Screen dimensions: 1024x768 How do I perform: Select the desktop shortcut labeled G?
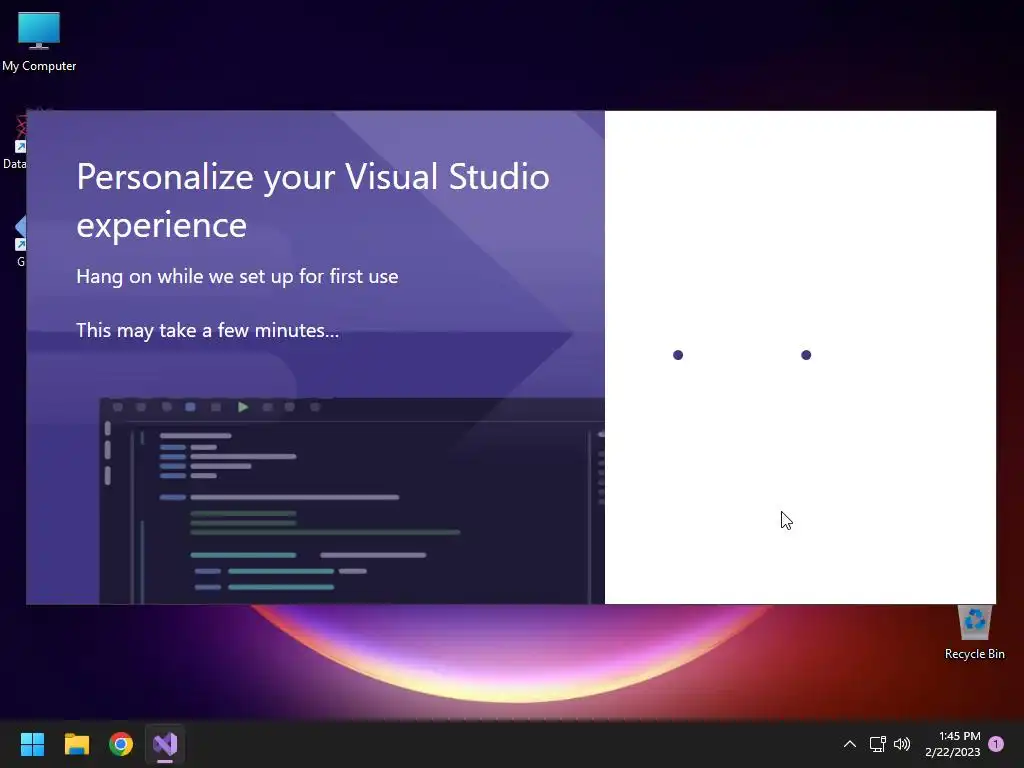pos(20,242)
